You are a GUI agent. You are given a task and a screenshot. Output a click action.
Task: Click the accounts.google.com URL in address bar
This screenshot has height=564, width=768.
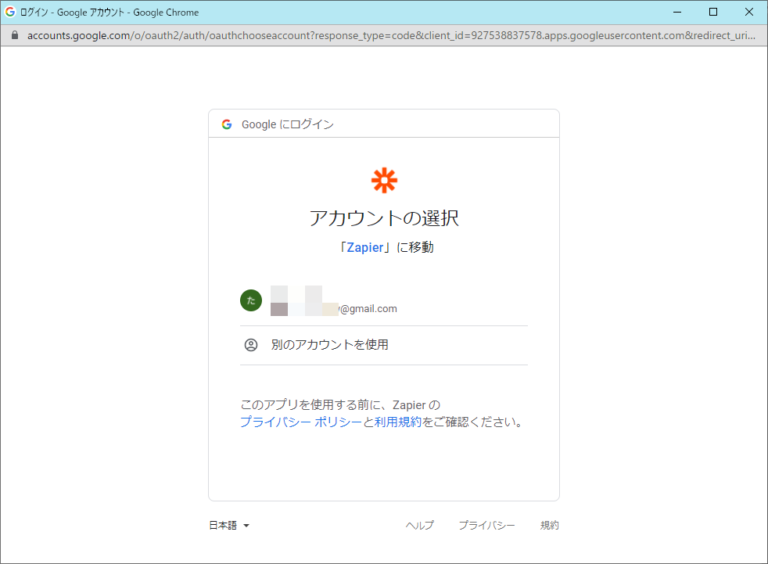391,35
